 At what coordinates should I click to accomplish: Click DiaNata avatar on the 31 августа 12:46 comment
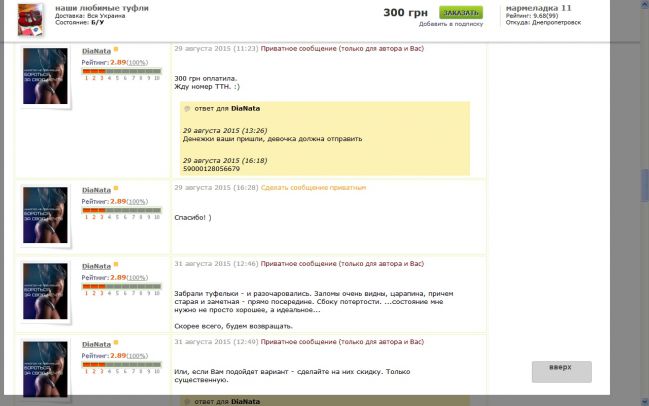coord(45,292)
